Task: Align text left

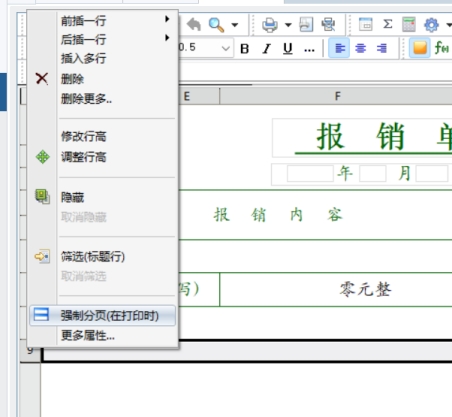Action: tap(339, 48)
